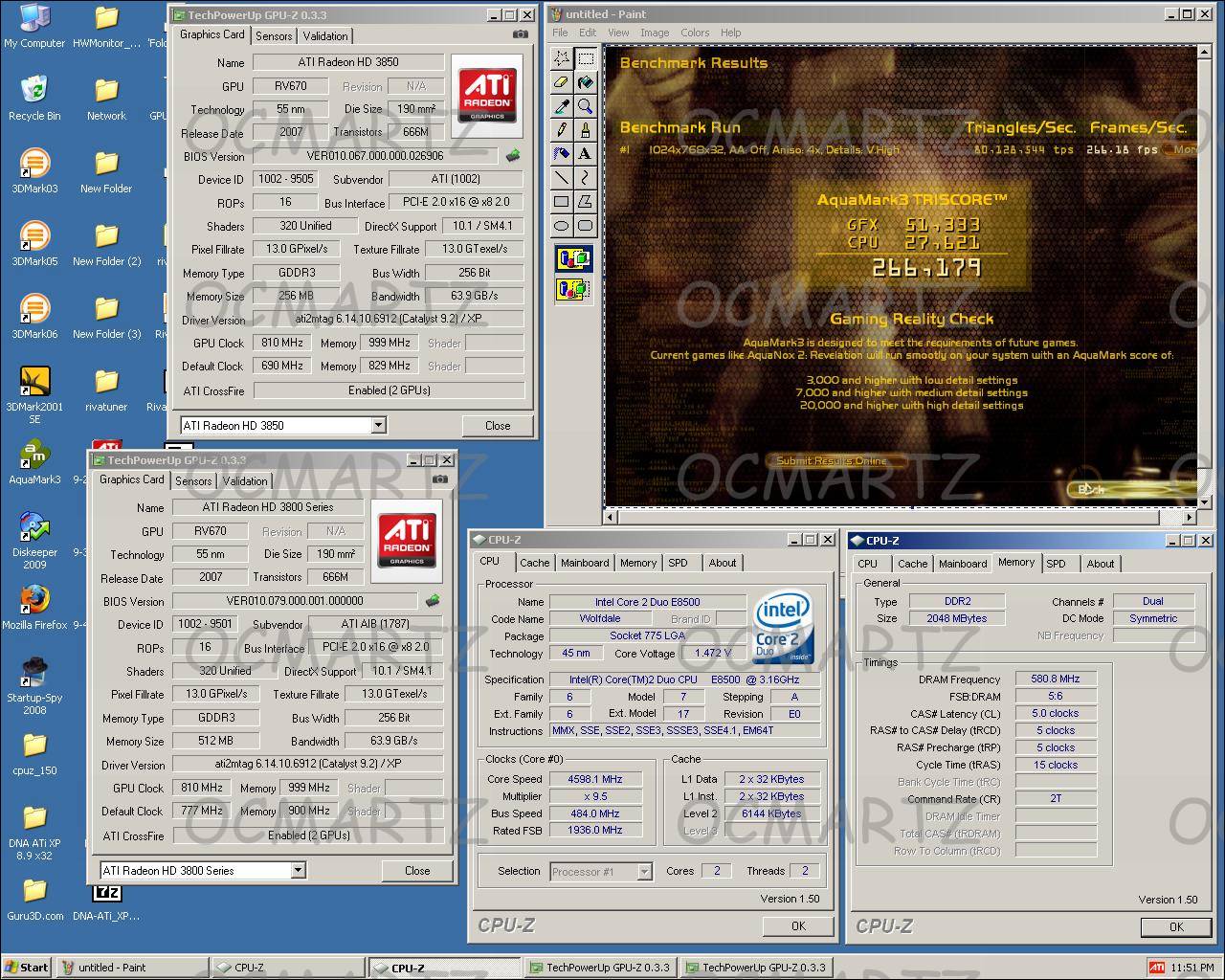Open the About tab in right CPU-Z window
The image size is (1225, 980).
tap(1100, 565)
